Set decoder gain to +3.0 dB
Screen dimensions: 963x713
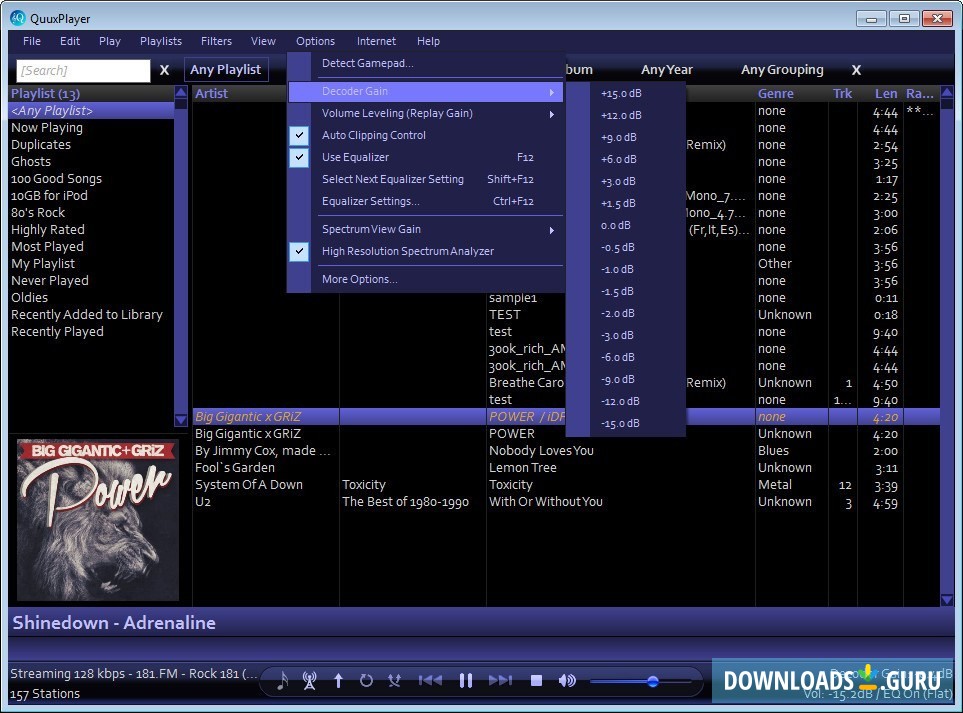click(619, 181)
